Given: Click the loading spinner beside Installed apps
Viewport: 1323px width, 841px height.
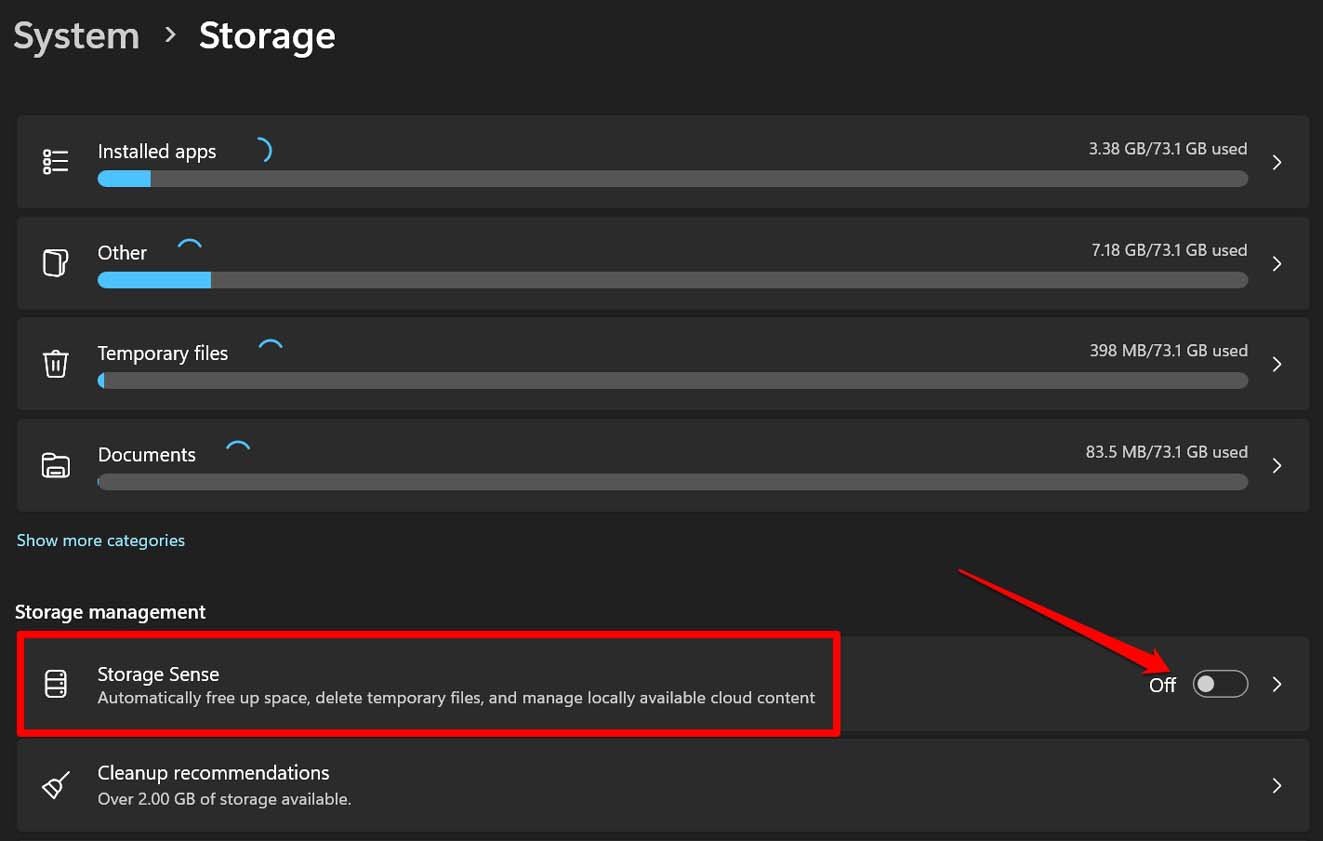Looking at the screenshot, I should (264, 148).
